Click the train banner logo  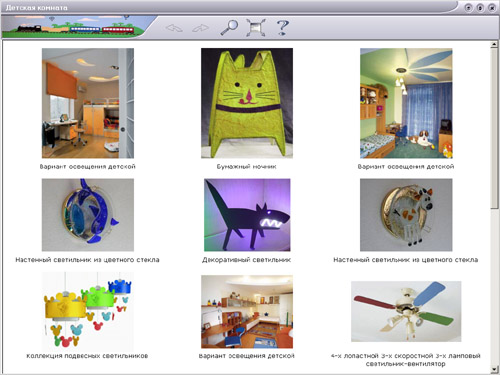coord(75,27)
